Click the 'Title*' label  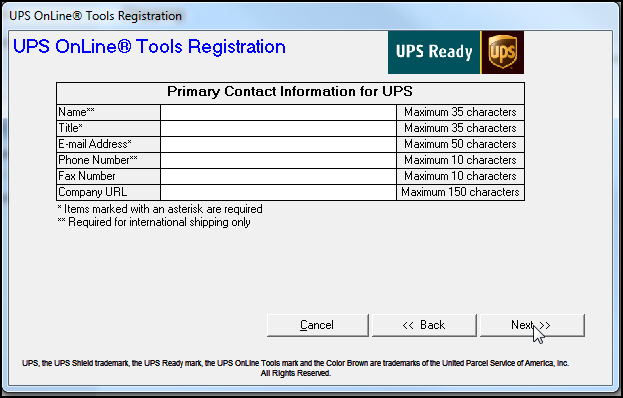70,128
